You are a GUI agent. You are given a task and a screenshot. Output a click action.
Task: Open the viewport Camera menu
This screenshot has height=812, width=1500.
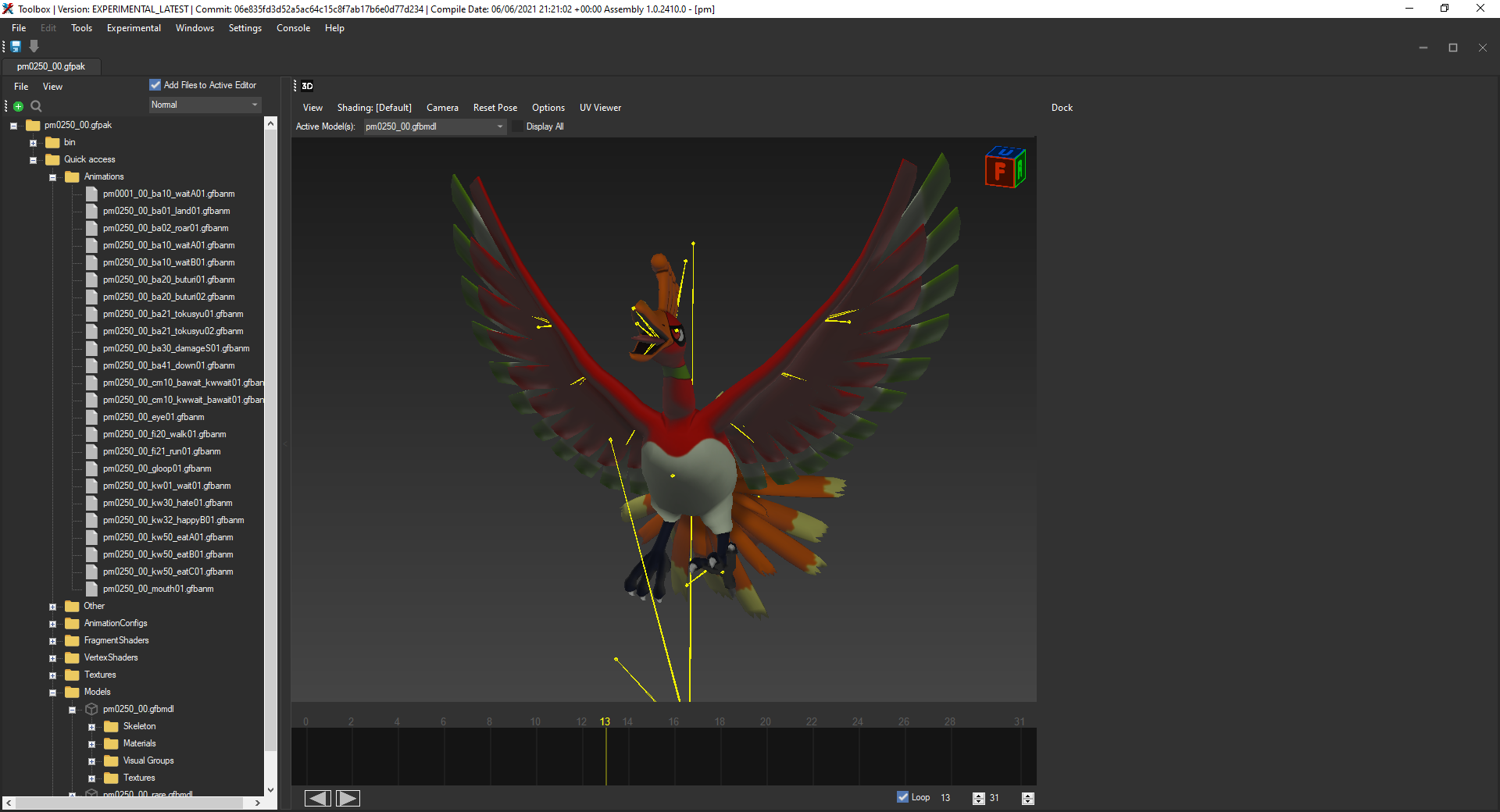tap(442, 108)
